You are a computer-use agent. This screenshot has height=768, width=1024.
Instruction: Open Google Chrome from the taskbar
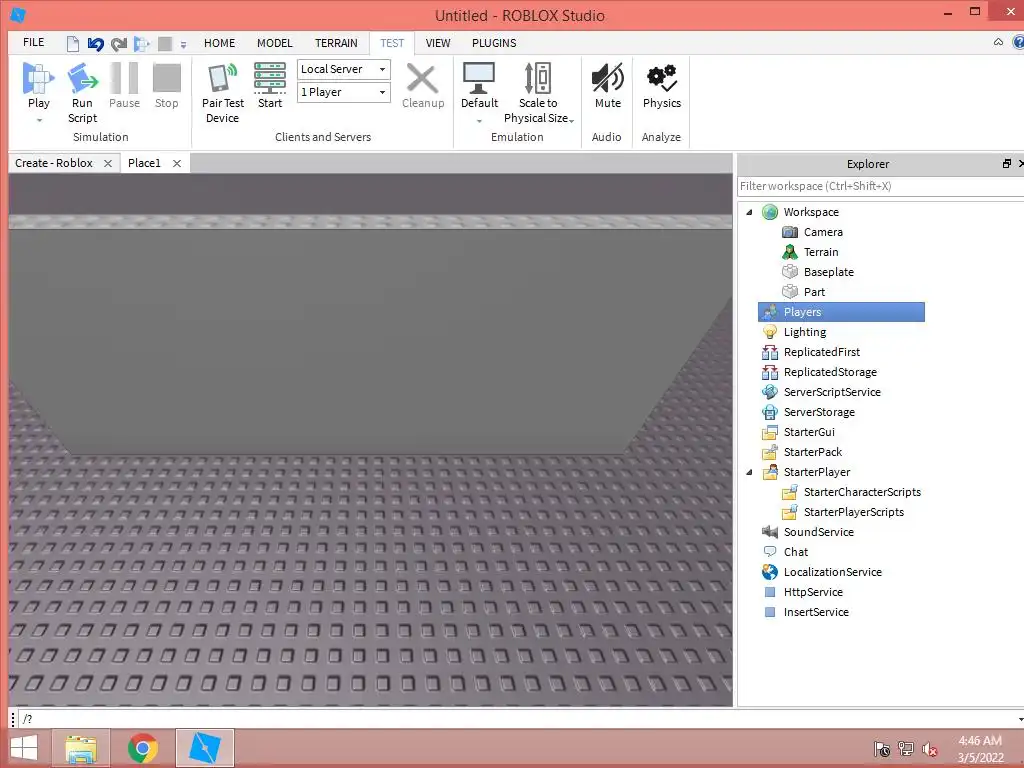(143, 748)
